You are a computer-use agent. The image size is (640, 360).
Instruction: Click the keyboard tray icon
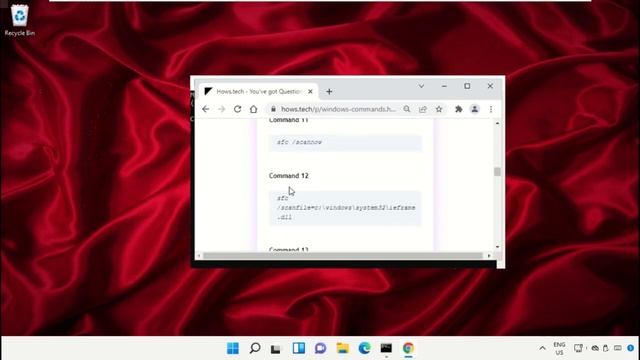pos(618,348)
